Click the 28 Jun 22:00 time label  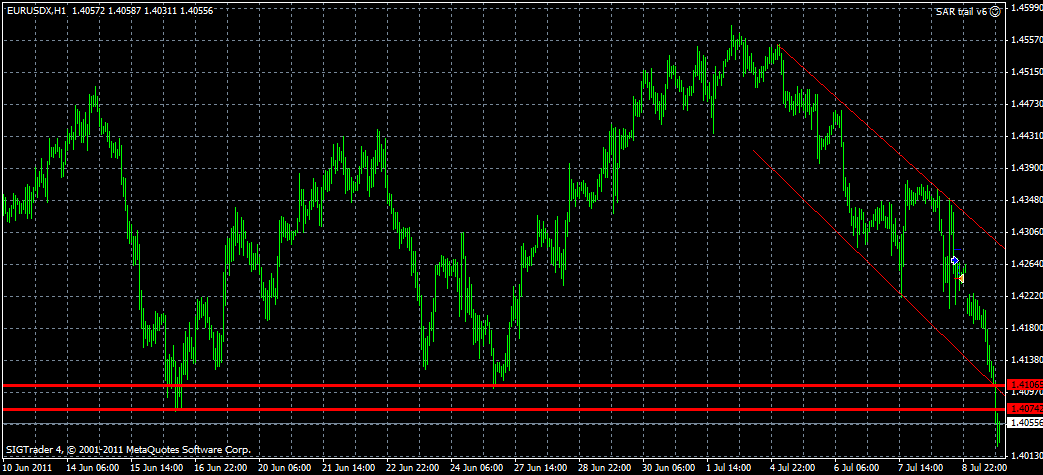click(x=605, y=468)
